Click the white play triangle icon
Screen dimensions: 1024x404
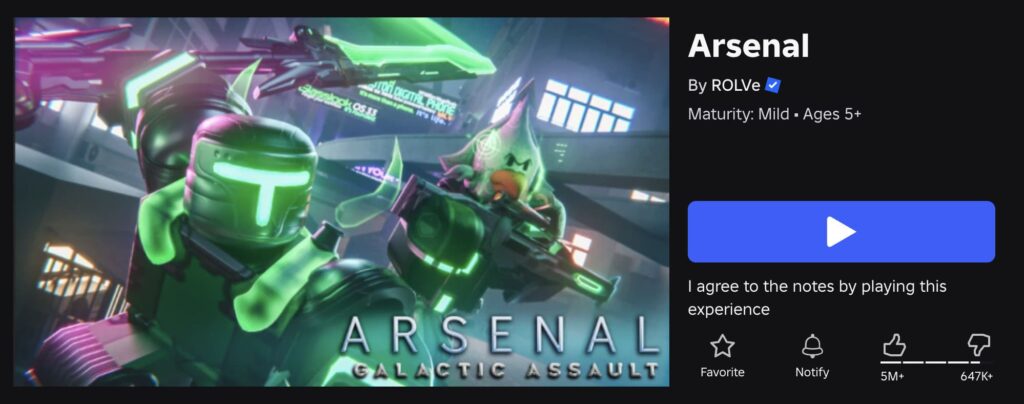[840, 232]
